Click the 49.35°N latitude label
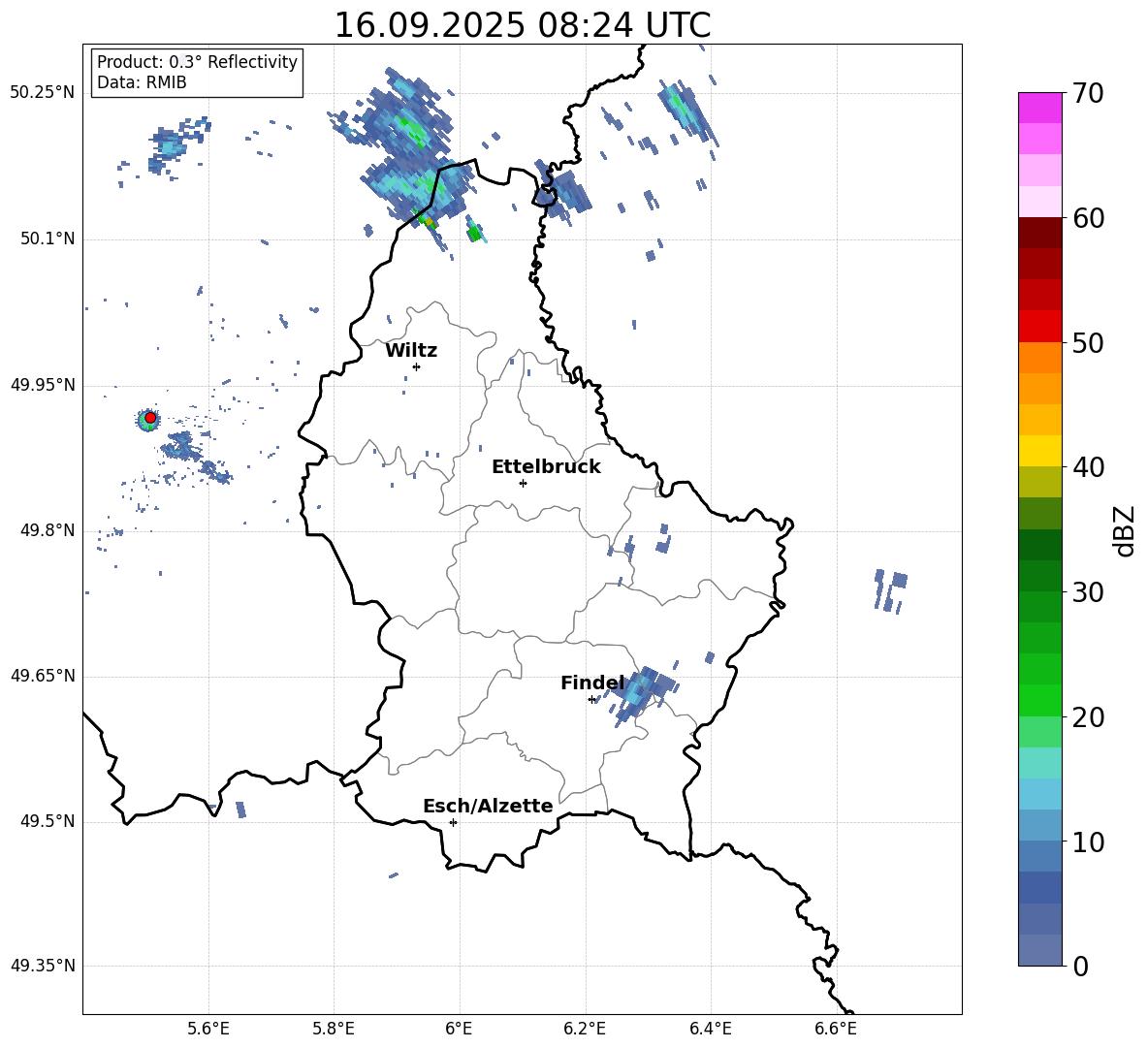 click(42, 966)
